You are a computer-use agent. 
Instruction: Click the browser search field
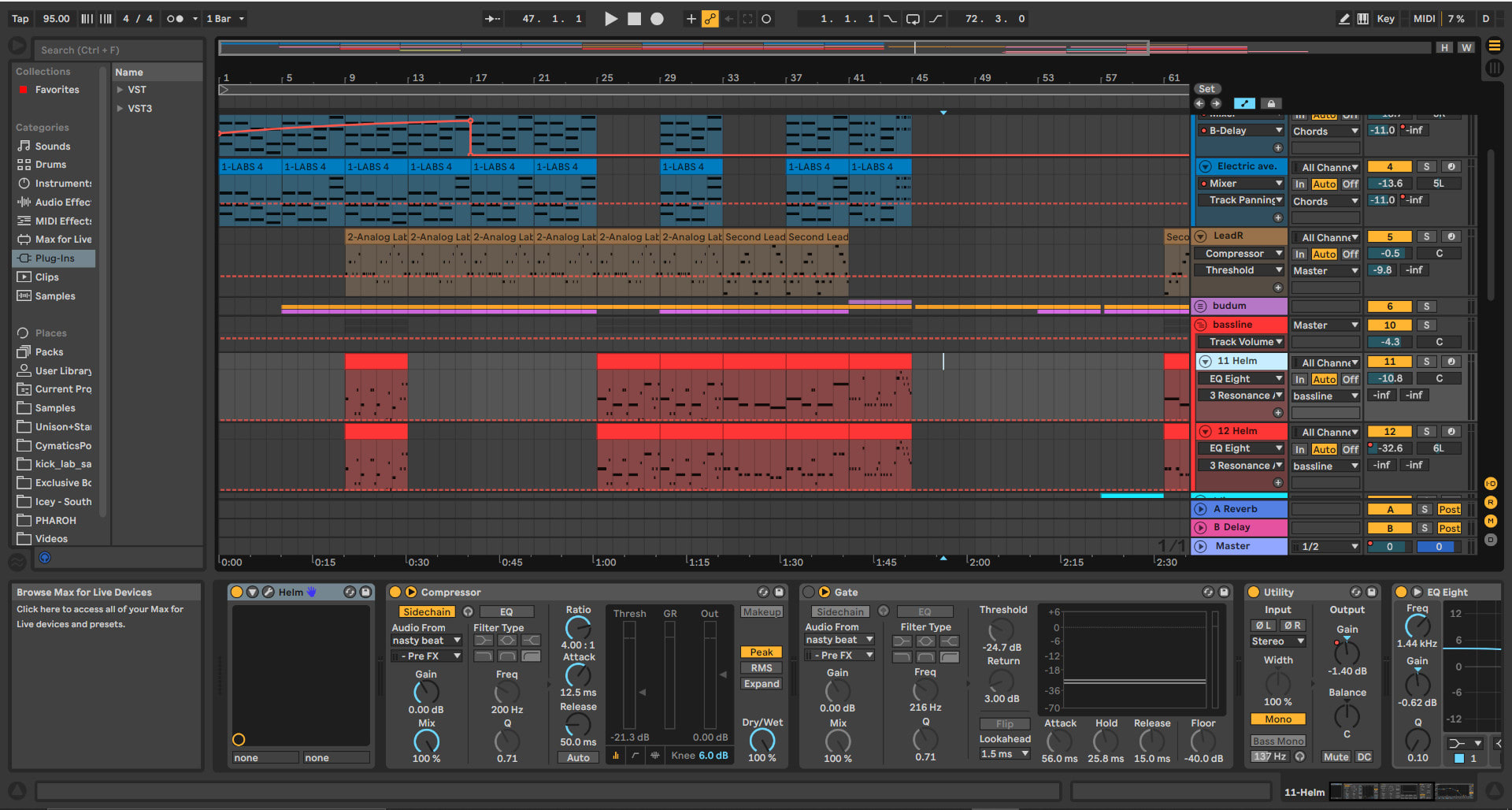click(x=118, y=50)
